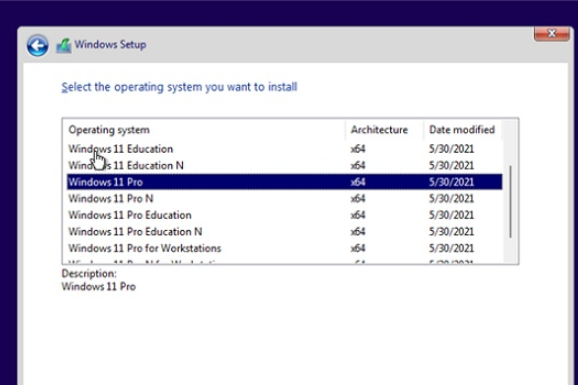Click x64 in the Windows 11 Pro N row
Screen dimensions: 578x386
point(358,199)
